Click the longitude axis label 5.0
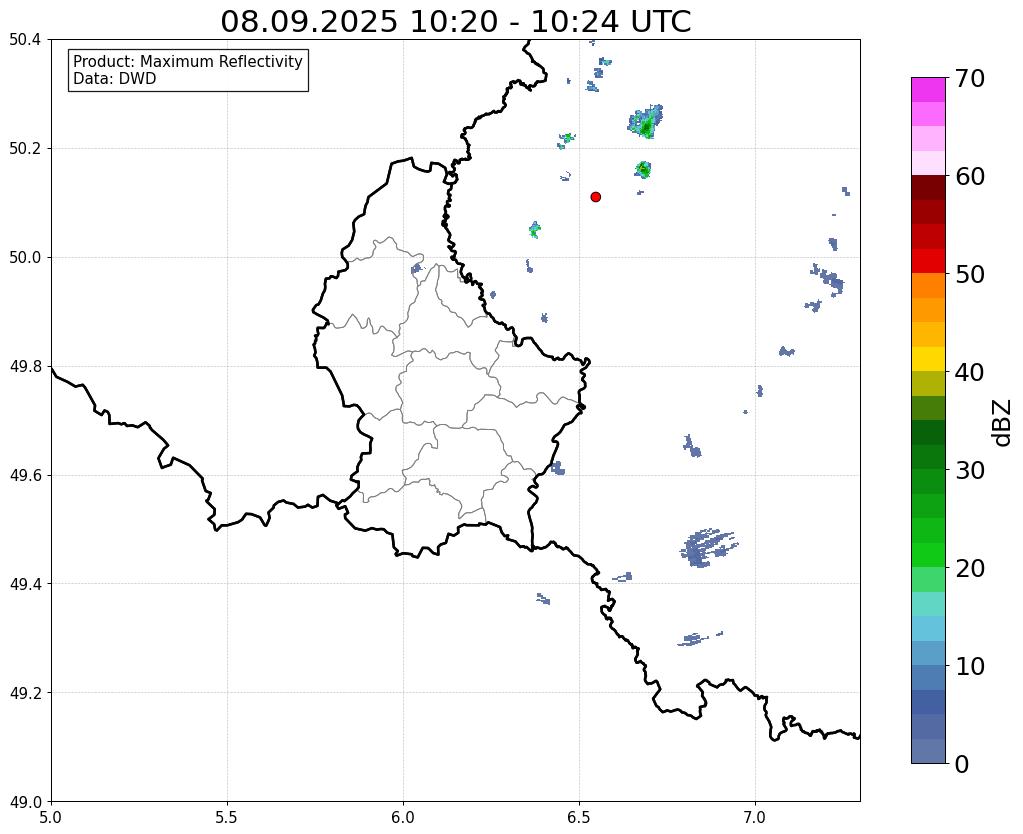The width and height of the screenshot is (1023, 834). pos(51,817)
